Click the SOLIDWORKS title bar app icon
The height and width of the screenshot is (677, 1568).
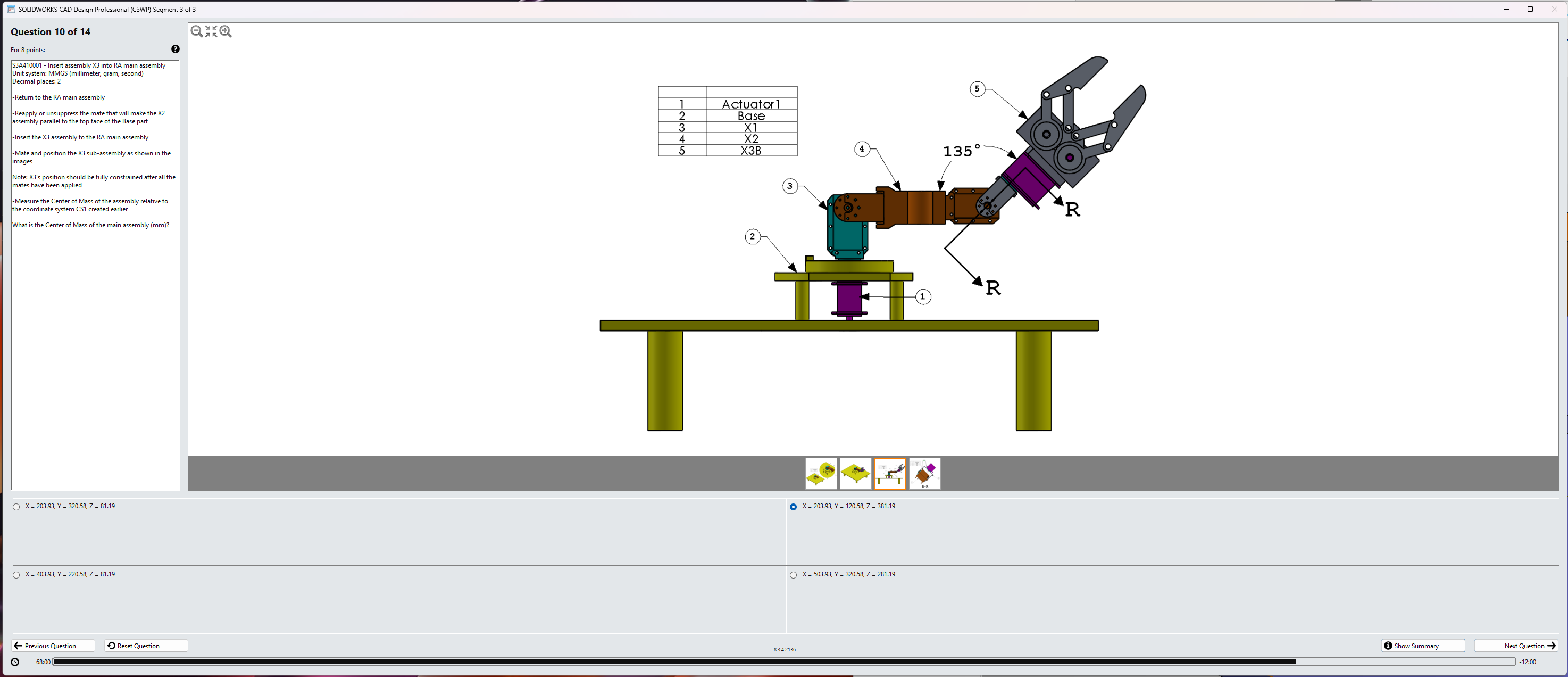[11, 9]
